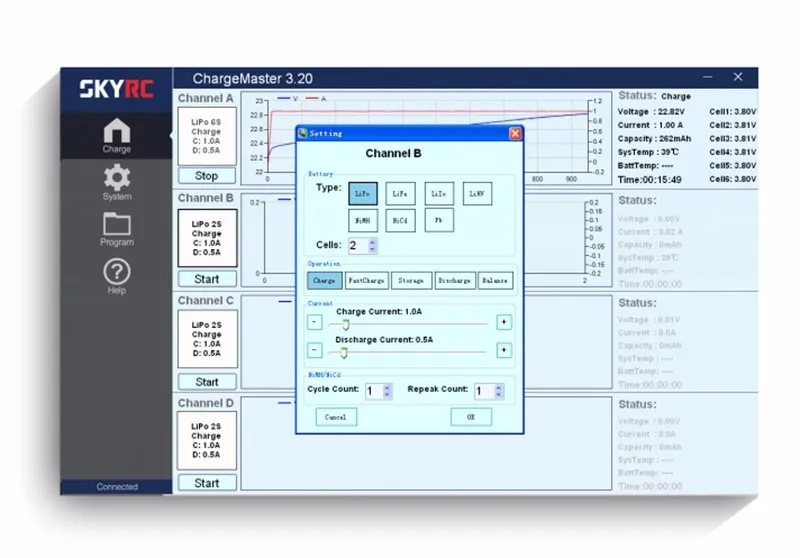This screenshot has width=800, height=558.
Task: Select LiIo battery type
Action: (x=439, y=193)
